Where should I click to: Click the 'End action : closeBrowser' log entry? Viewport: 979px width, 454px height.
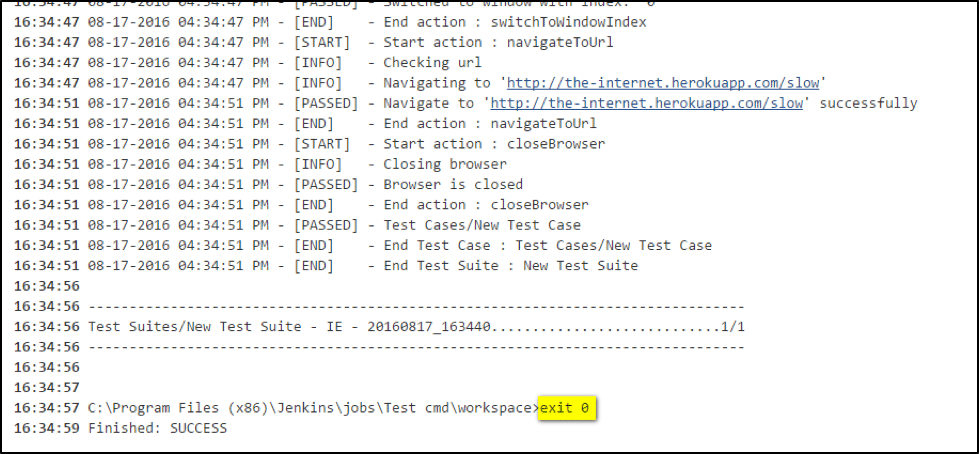[x=486, y=205]
